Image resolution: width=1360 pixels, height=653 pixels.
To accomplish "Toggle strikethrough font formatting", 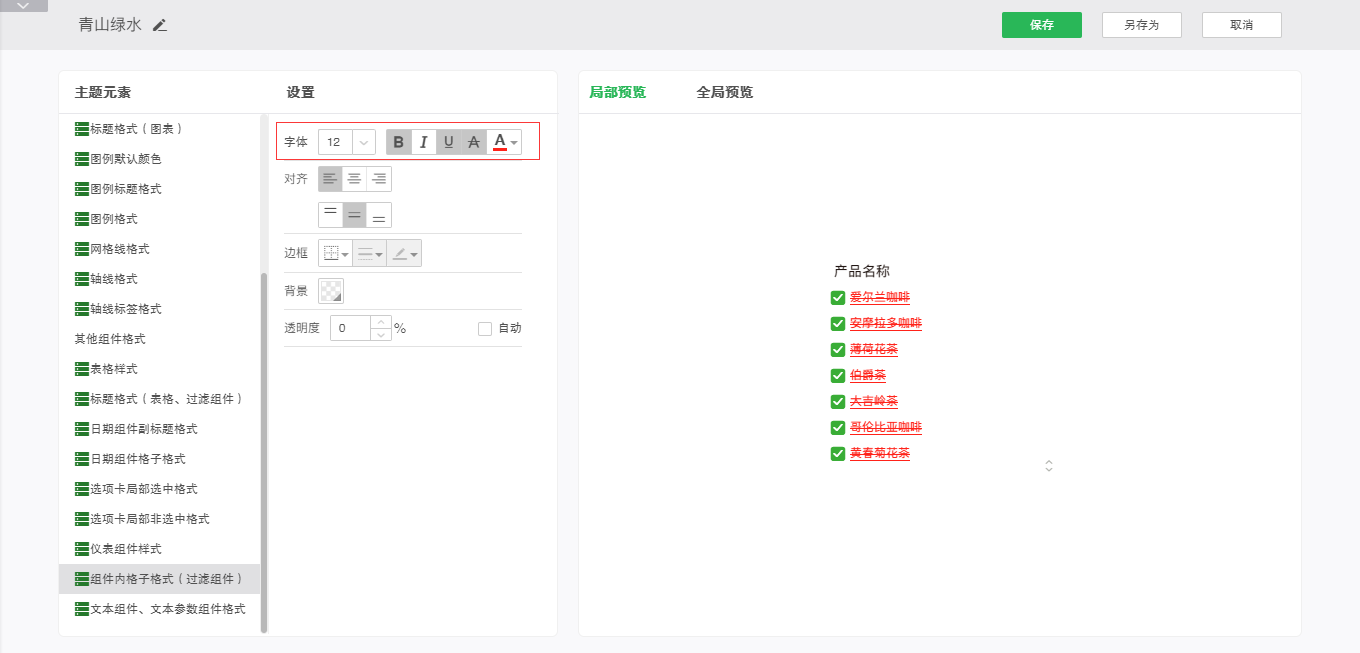I will coord(474,142).
